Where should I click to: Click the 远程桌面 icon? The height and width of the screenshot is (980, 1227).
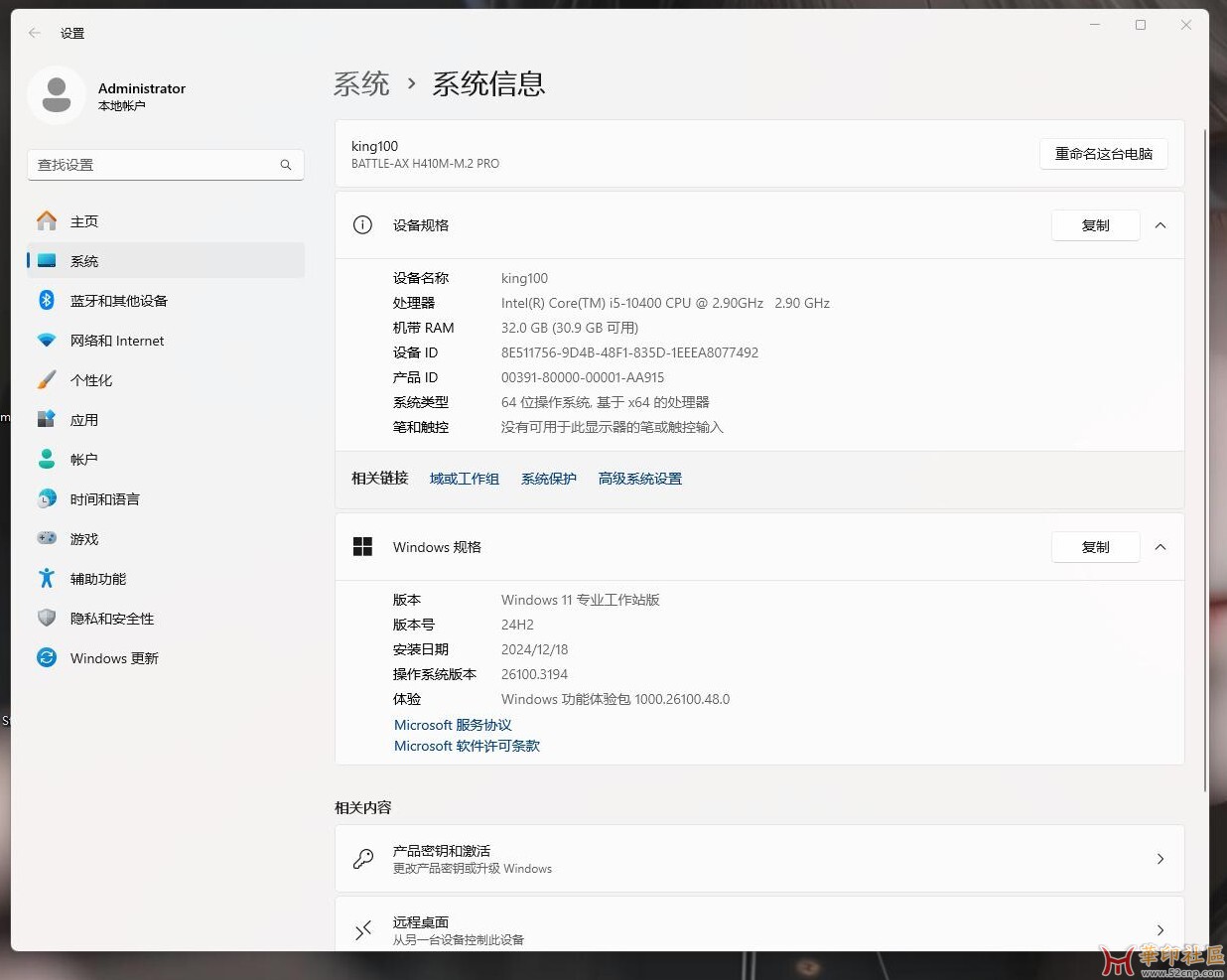[x=363, y=930]
